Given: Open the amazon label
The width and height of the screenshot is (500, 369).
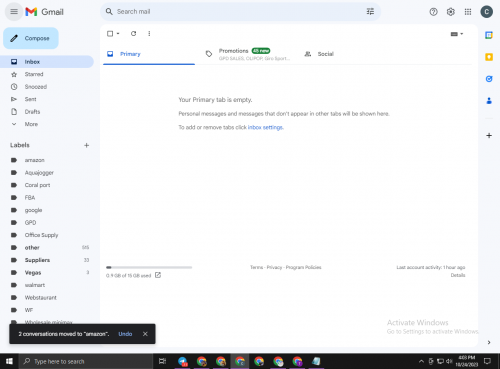Looking at the screenshot, I should (47, 160).
